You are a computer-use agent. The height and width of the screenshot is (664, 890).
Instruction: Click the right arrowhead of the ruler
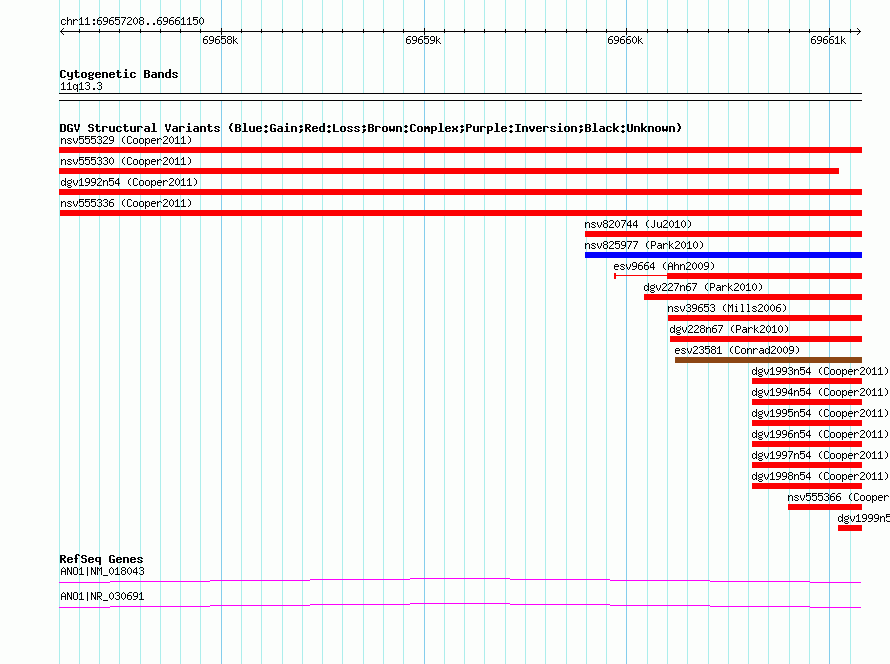[858, 31]
